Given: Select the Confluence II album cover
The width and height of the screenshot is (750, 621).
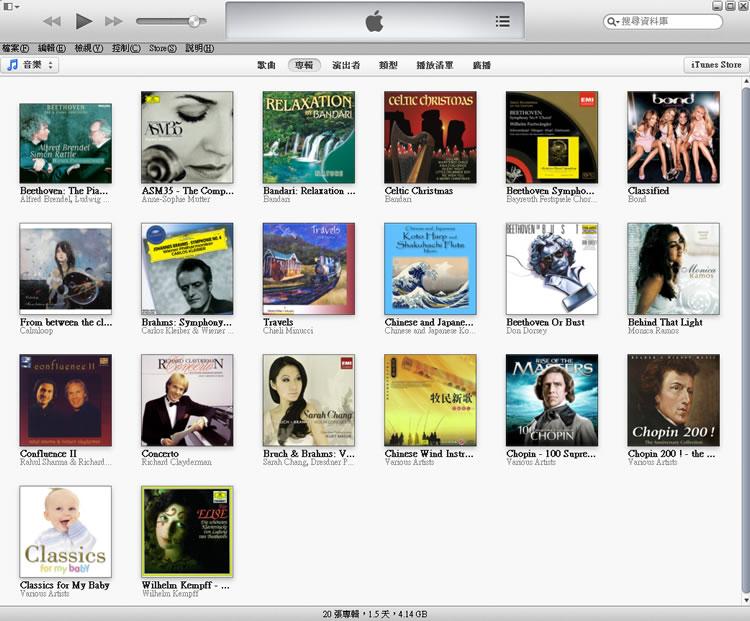Looking at the screenshot, I should coord(66,400).
